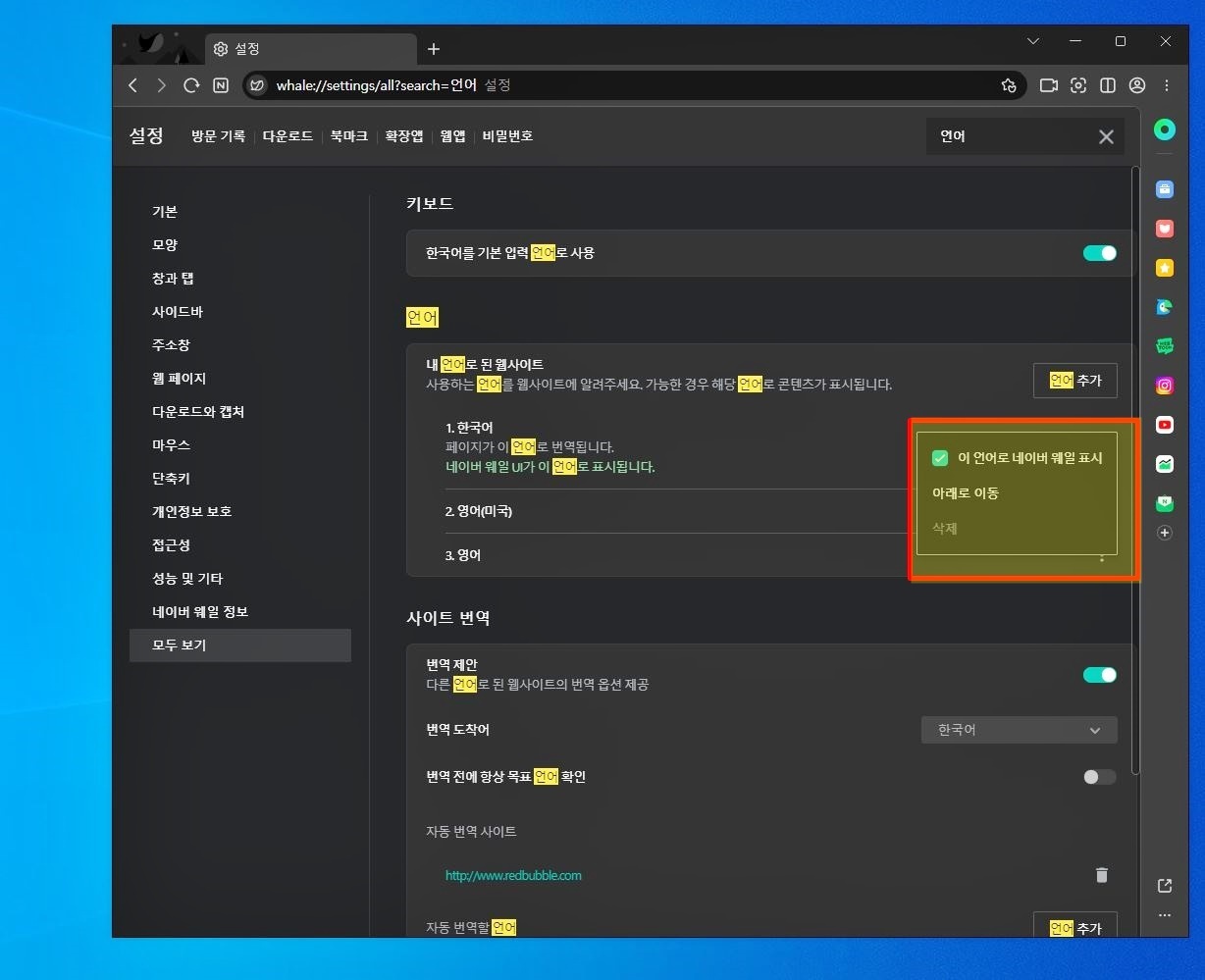
Task: Open 비밀번호 settings tab
Action: 507,136
